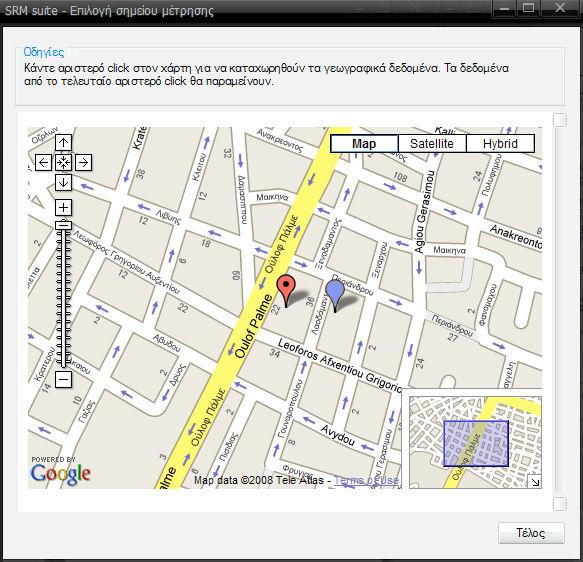Switch to Map view
Viewport: 583px width, 562px height.
coord(364,143)
